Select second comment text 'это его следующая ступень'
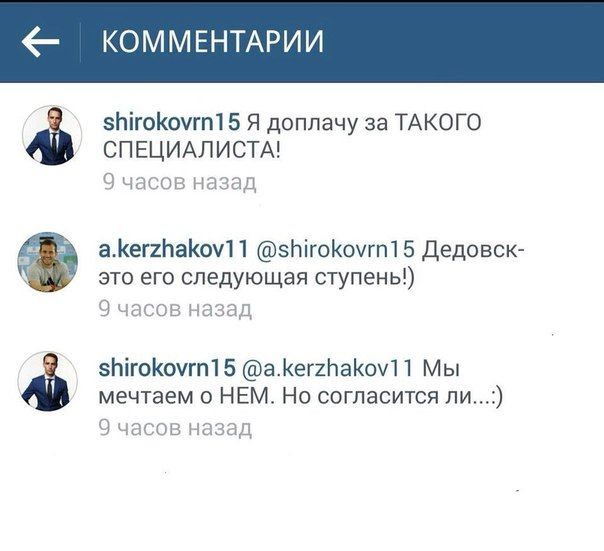Image resolution: width=604 pixels, height=551 pixels. (x=257, y=277)
